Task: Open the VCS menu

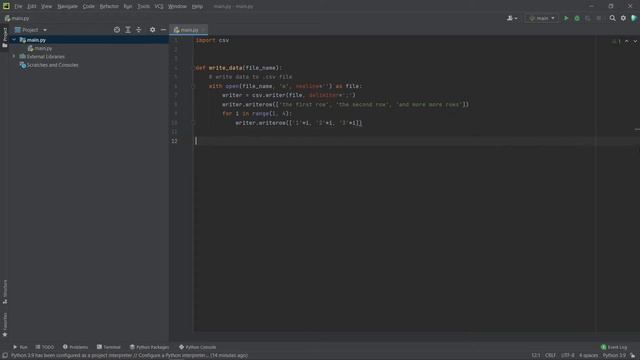Action: [159, 7]
